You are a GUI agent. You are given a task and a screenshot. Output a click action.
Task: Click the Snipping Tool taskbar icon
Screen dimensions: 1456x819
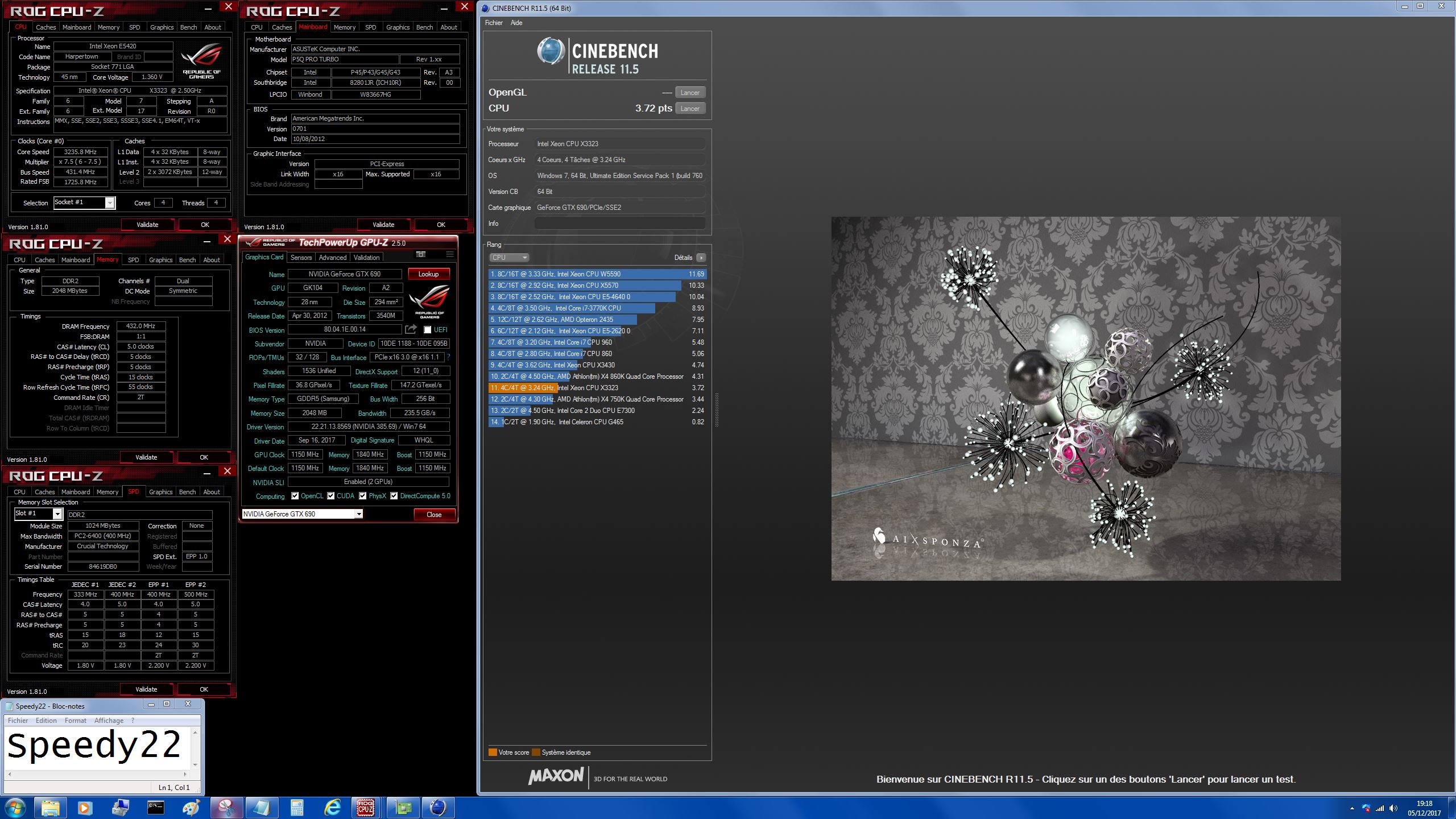226,808
